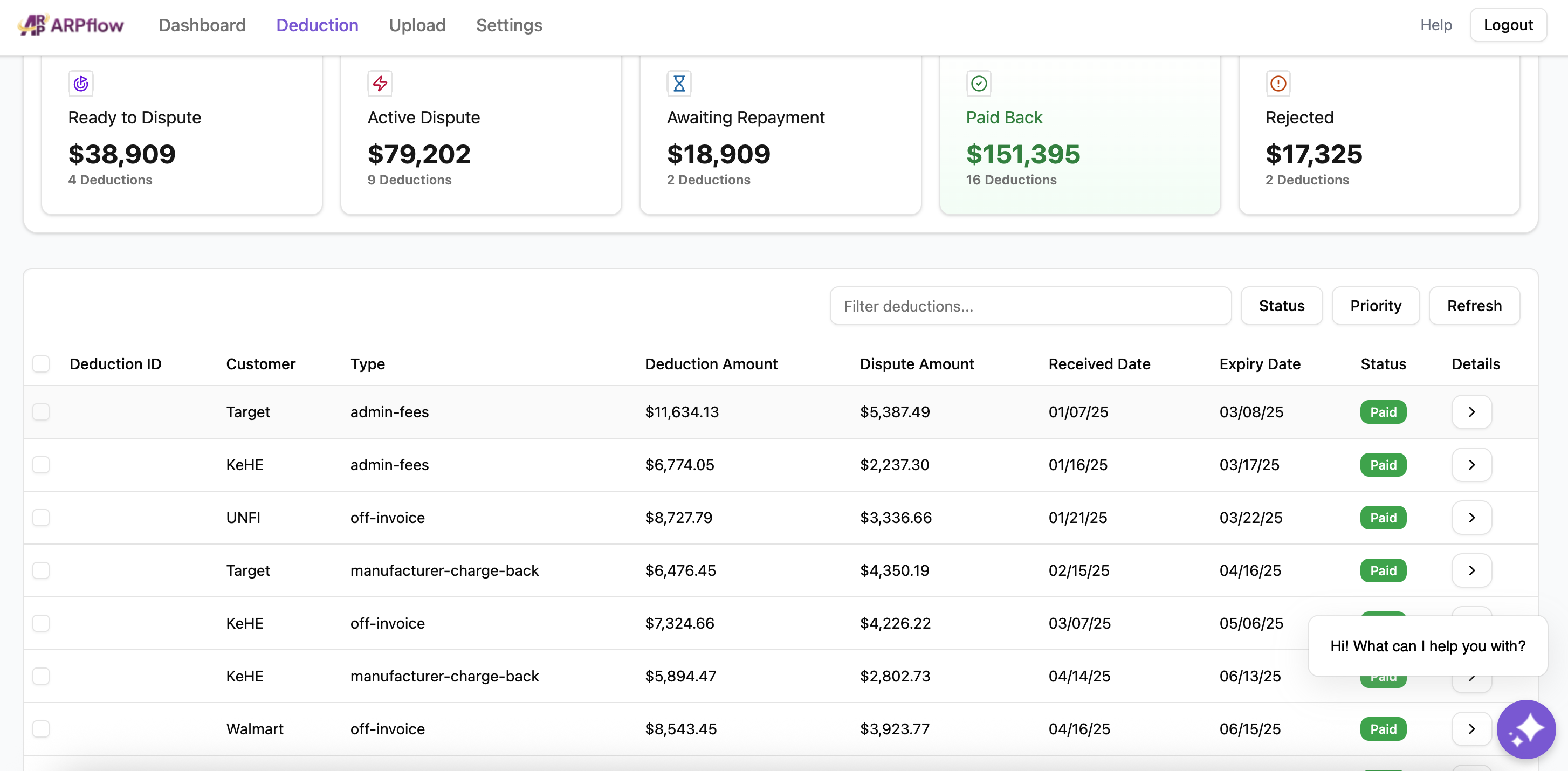This screenshot has height=771, width=1568.
Task: Click the Awaiting Repayment hourglass icon
Action: coord(679,84)
